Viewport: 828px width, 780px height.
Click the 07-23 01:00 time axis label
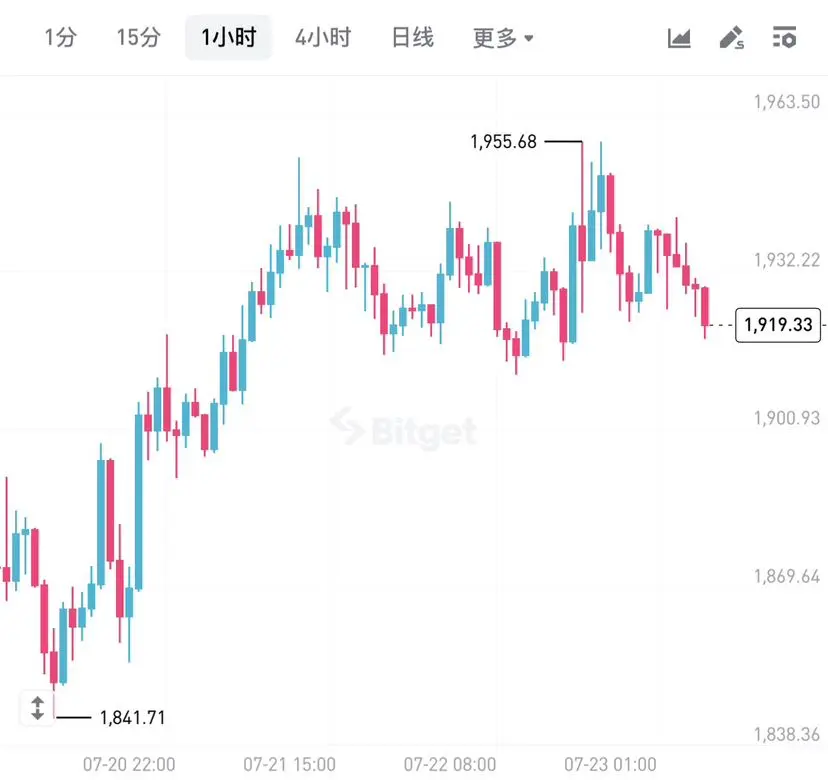610,764
